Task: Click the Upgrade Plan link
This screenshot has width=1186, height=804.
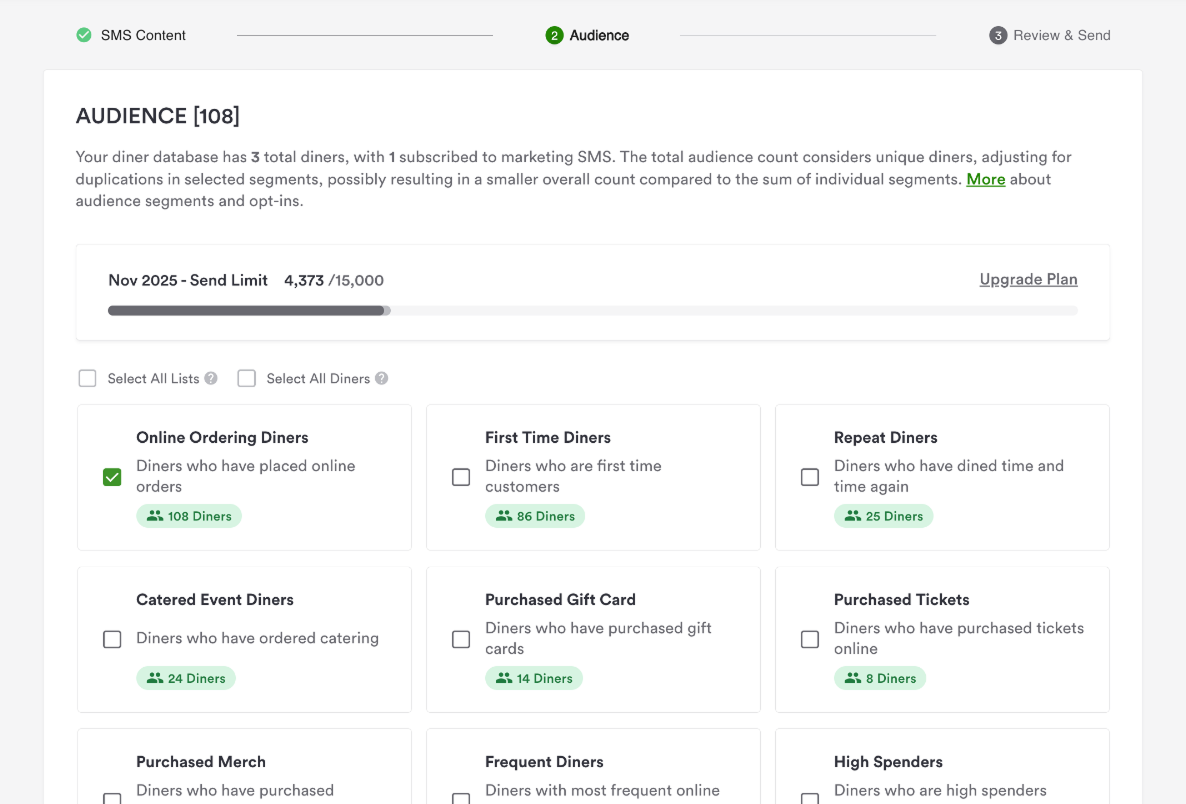Action: (1028, 280)
